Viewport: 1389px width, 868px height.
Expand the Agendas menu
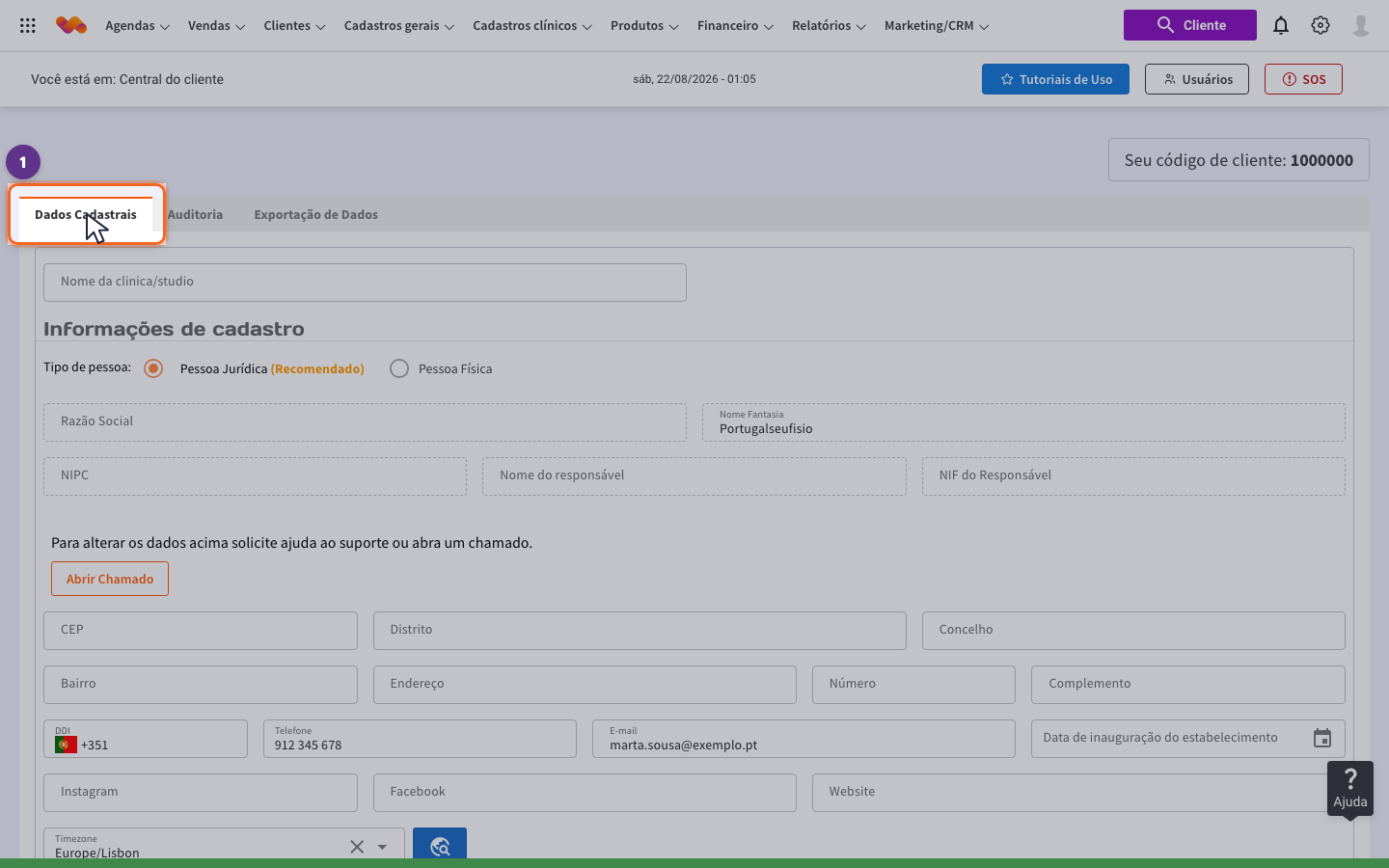(137, 26)
